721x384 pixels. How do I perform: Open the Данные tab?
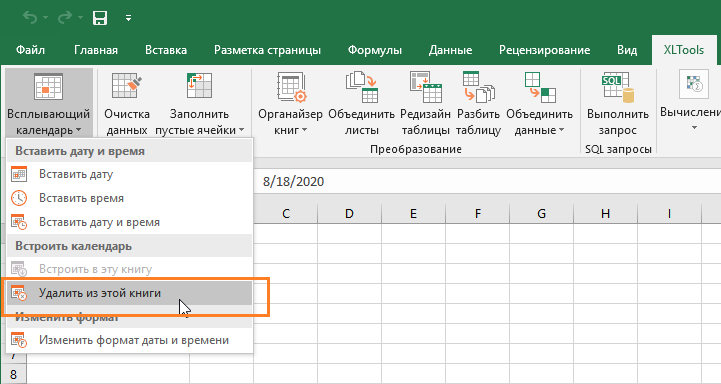(x=450, y=50)
